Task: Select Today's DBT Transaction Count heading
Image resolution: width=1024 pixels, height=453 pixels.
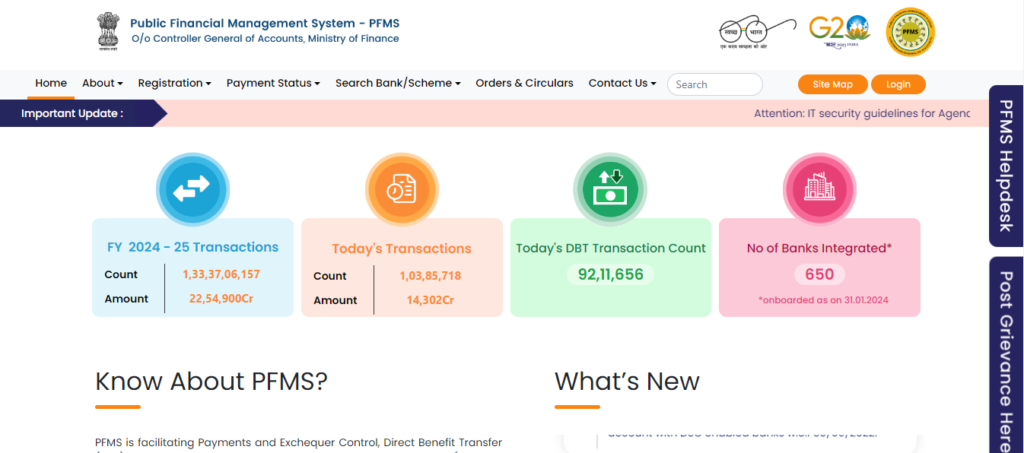Action: tap(611, 248)
